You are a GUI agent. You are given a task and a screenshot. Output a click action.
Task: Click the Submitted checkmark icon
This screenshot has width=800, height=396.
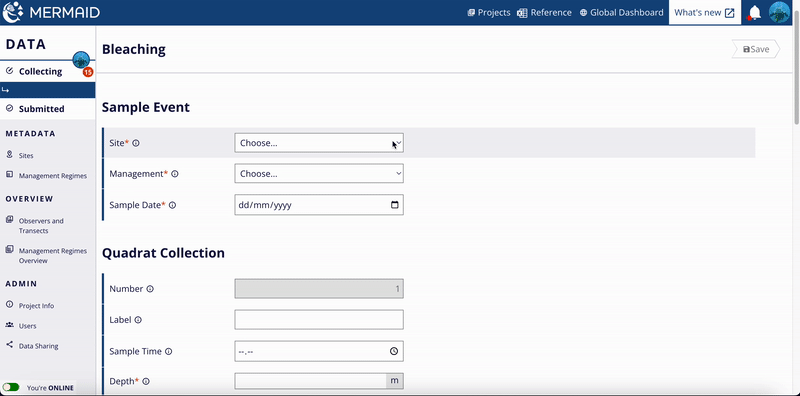[x=9, y=108]
